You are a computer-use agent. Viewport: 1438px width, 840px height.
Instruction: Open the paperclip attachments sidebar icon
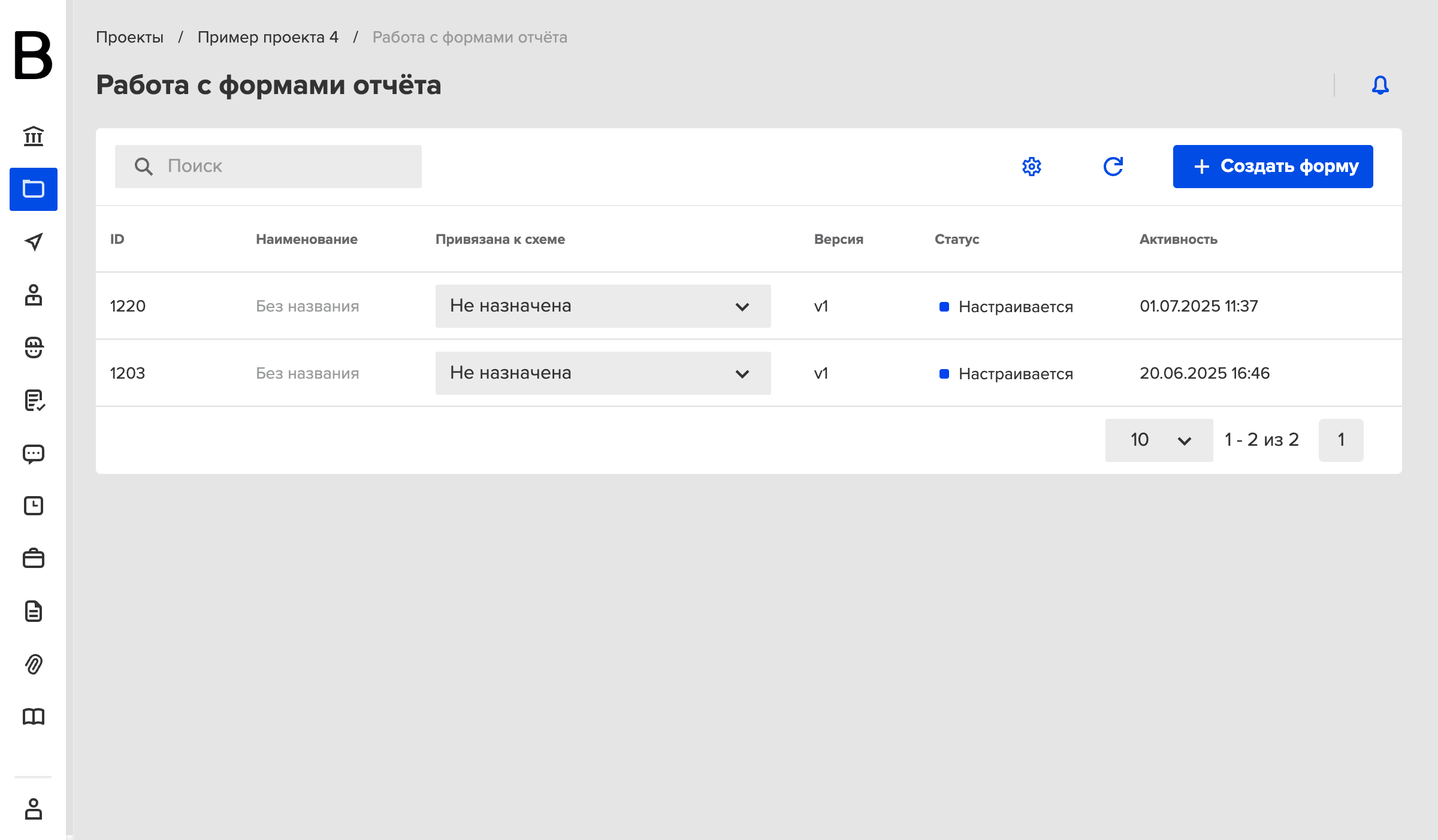[34, 664]
